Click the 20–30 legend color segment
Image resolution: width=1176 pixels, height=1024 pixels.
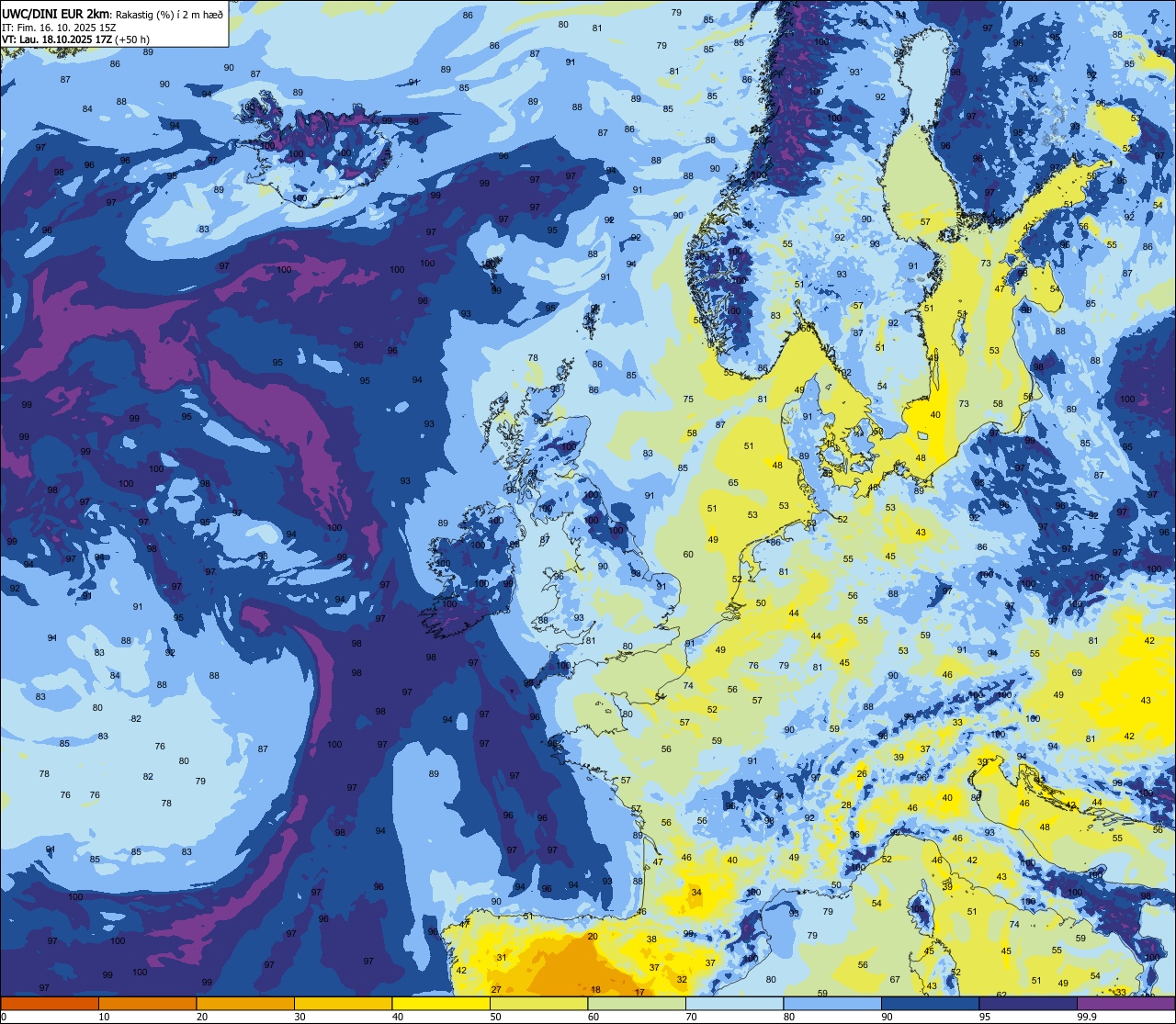tap(245, 1003)
